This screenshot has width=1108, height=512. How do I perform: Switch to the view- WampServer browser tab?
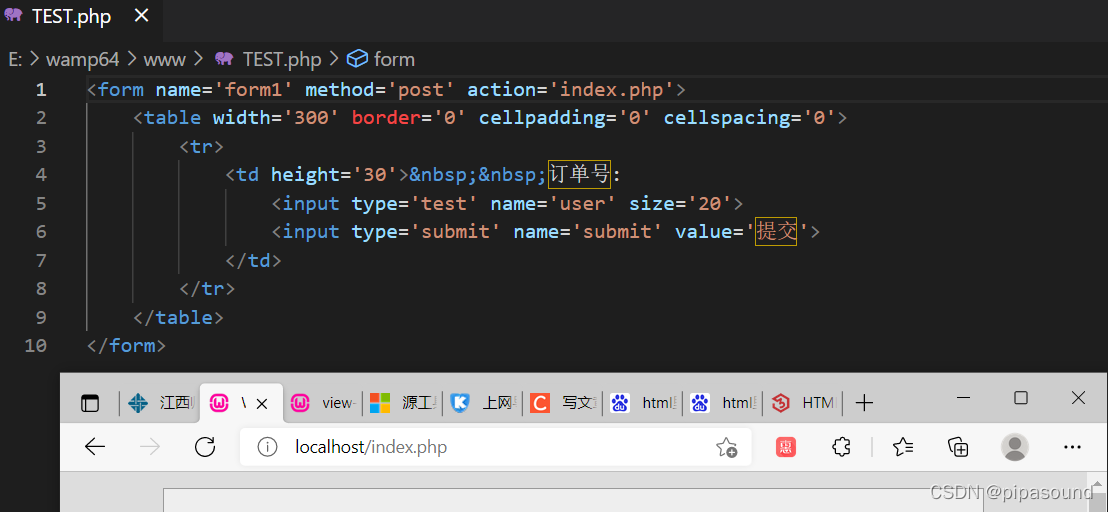tap(324, 403)
